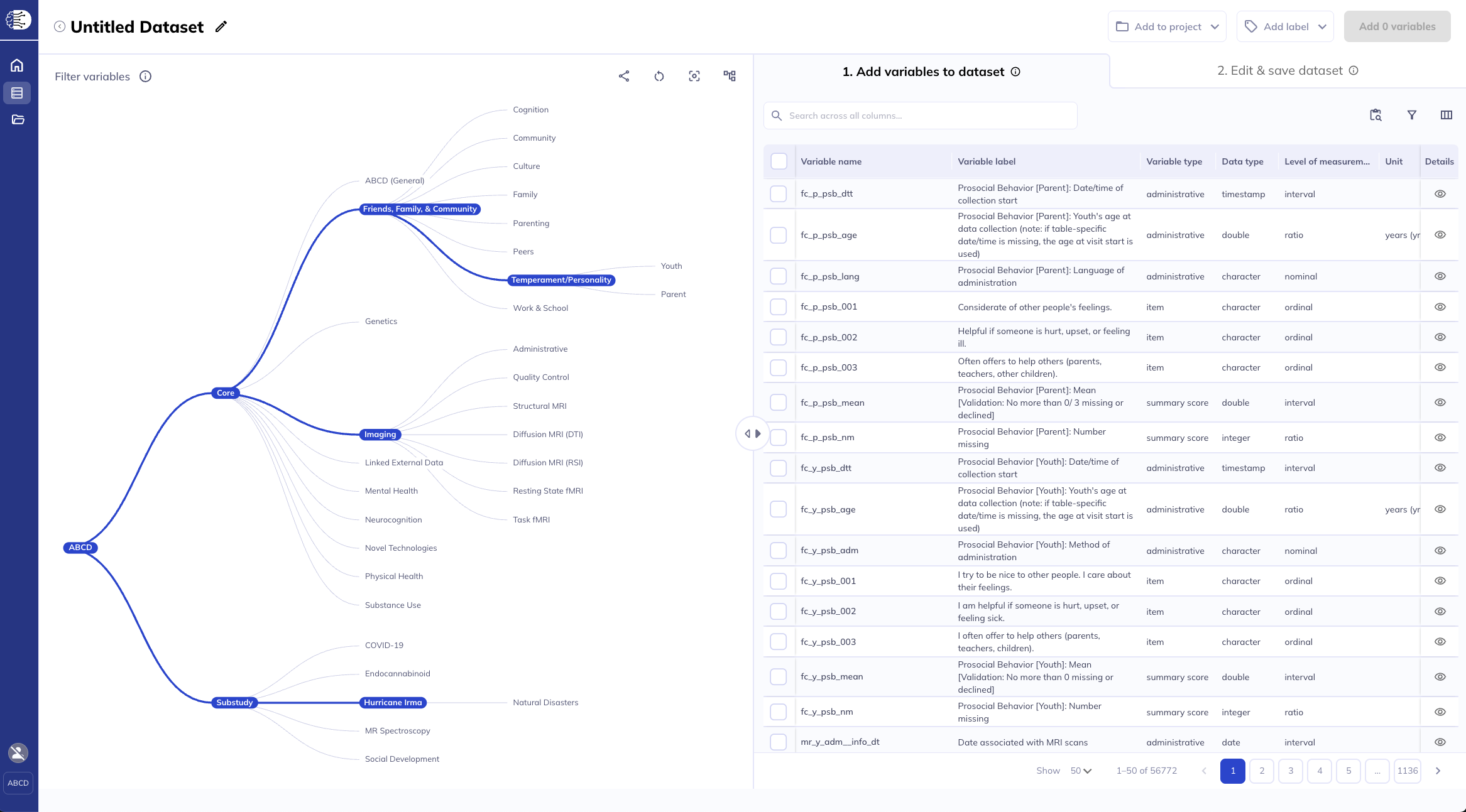Go back with the arrow beside Untitled Dataset
The height and width of the screenshot is (812, 1466).
coord(60,26)
